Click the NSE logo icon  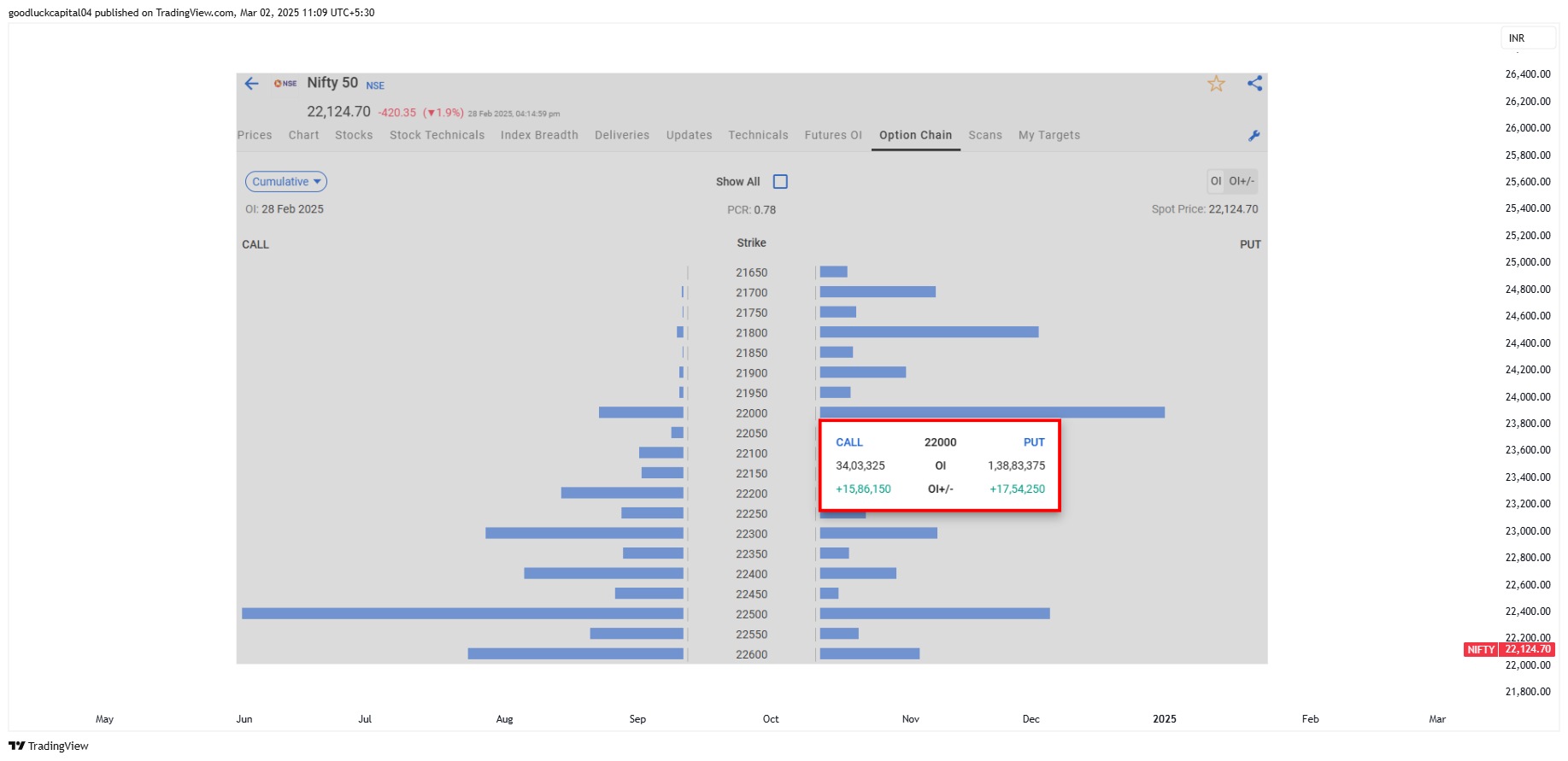point(285,84)
